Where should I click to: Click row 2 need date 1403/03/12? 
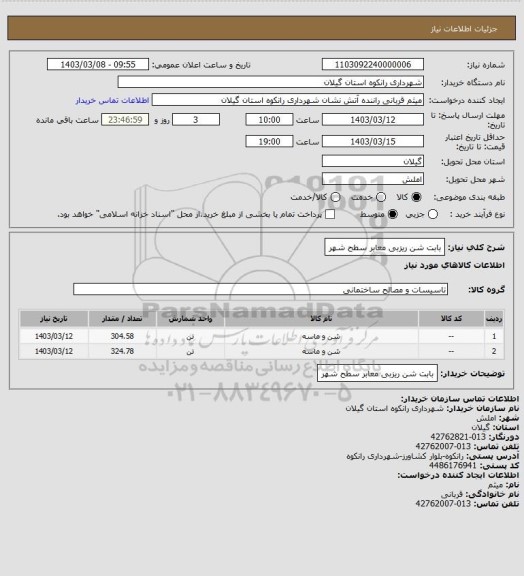pyautogui.click(x=54, y=351)
